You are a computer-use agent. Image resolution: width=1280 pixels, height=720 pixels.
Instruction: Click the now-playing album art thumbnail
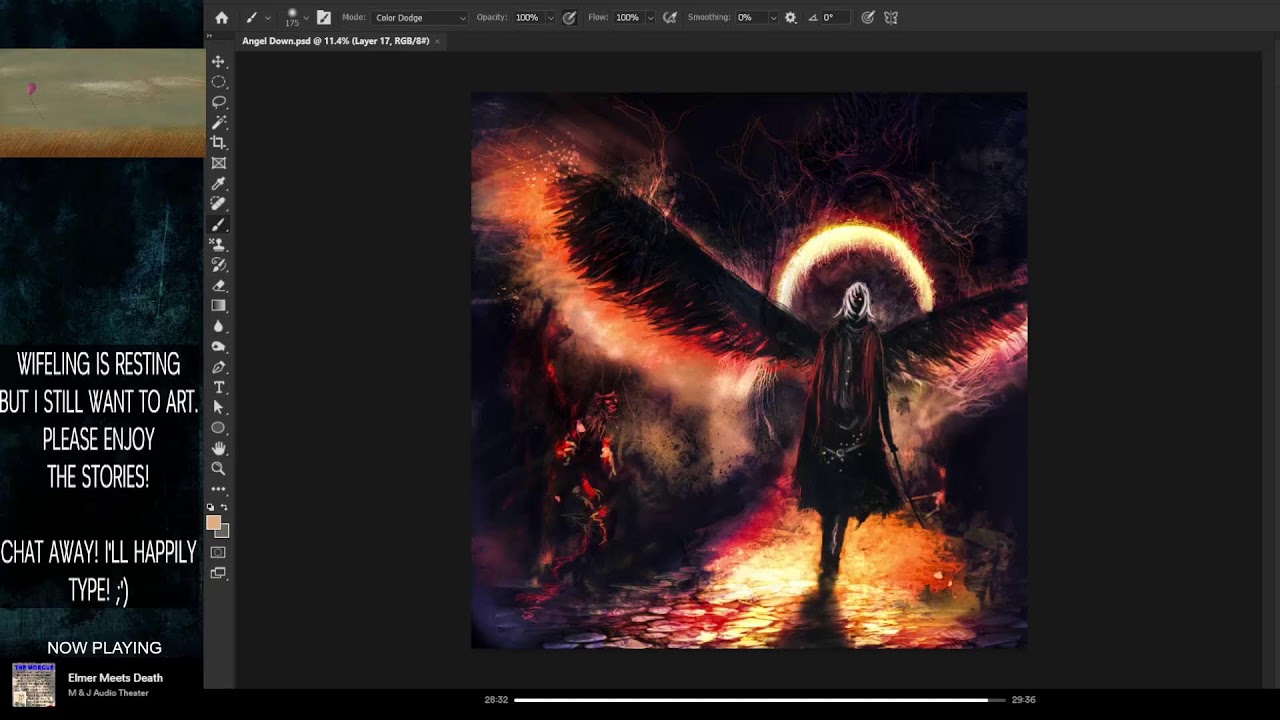(33, 685)
